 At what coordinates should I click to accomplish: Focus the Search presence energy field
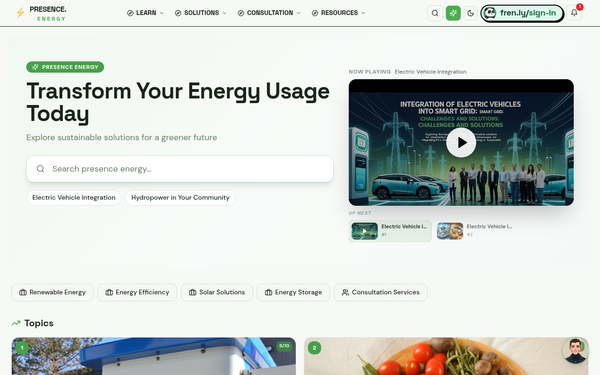(180, 169)
